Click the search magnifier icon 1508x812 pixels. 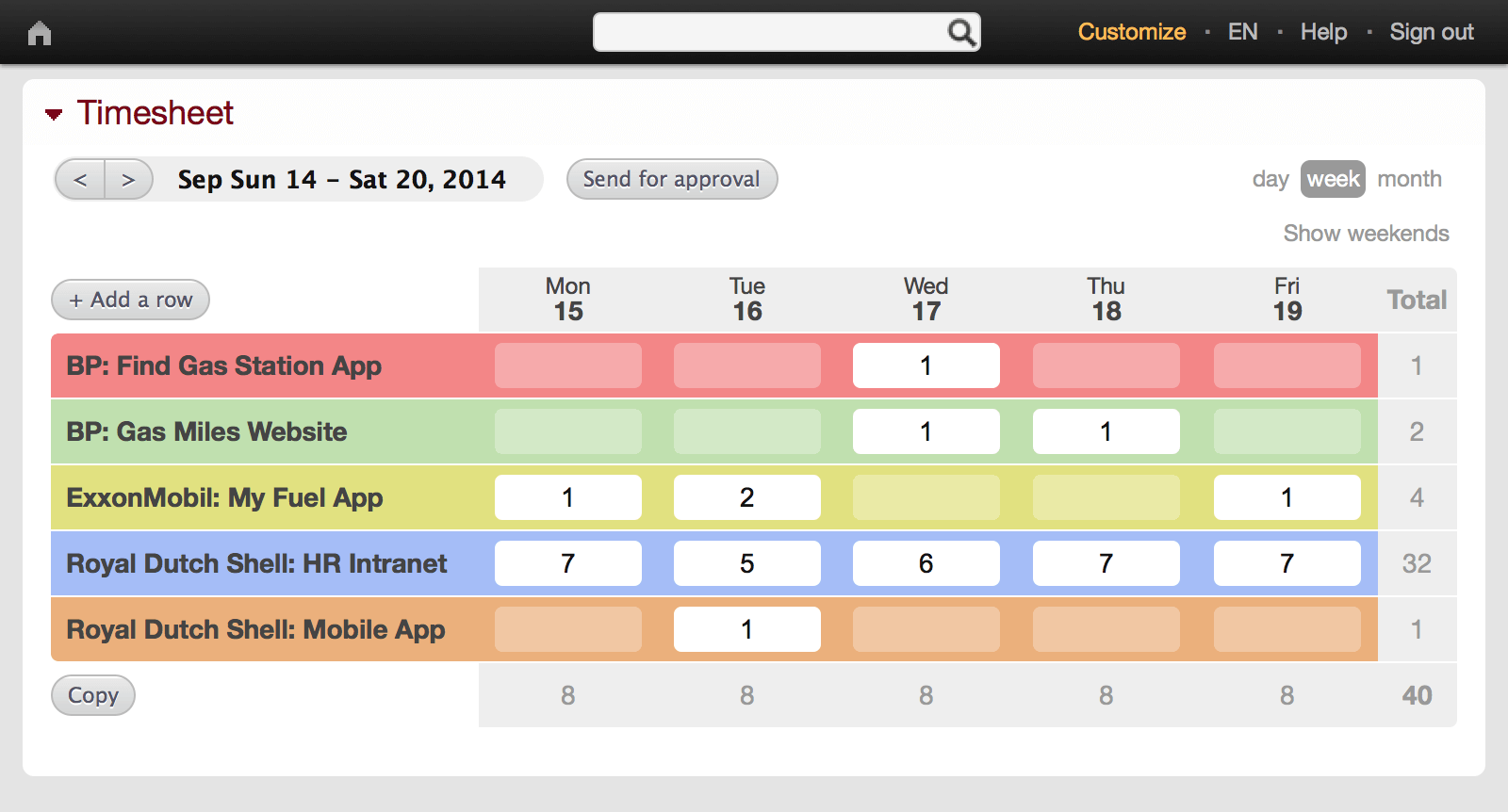pyautogui.click(x=960, y=32)
